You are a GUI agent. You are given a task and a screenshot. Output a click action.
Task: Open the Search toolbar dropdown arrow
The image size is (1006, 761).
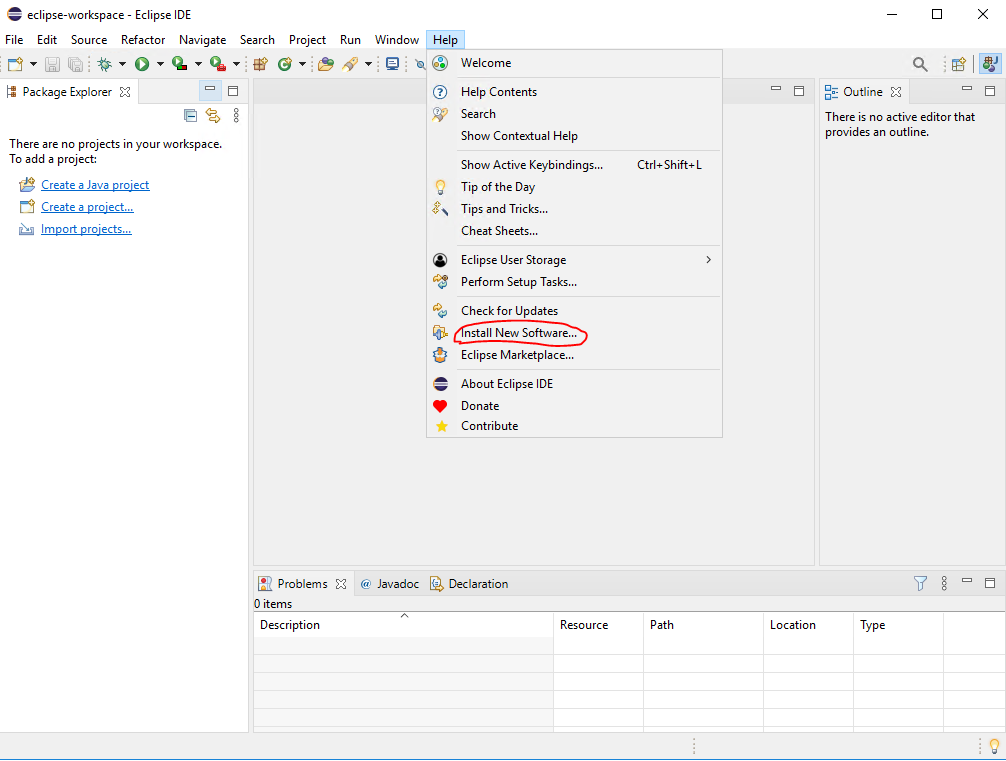coord(368,64)
